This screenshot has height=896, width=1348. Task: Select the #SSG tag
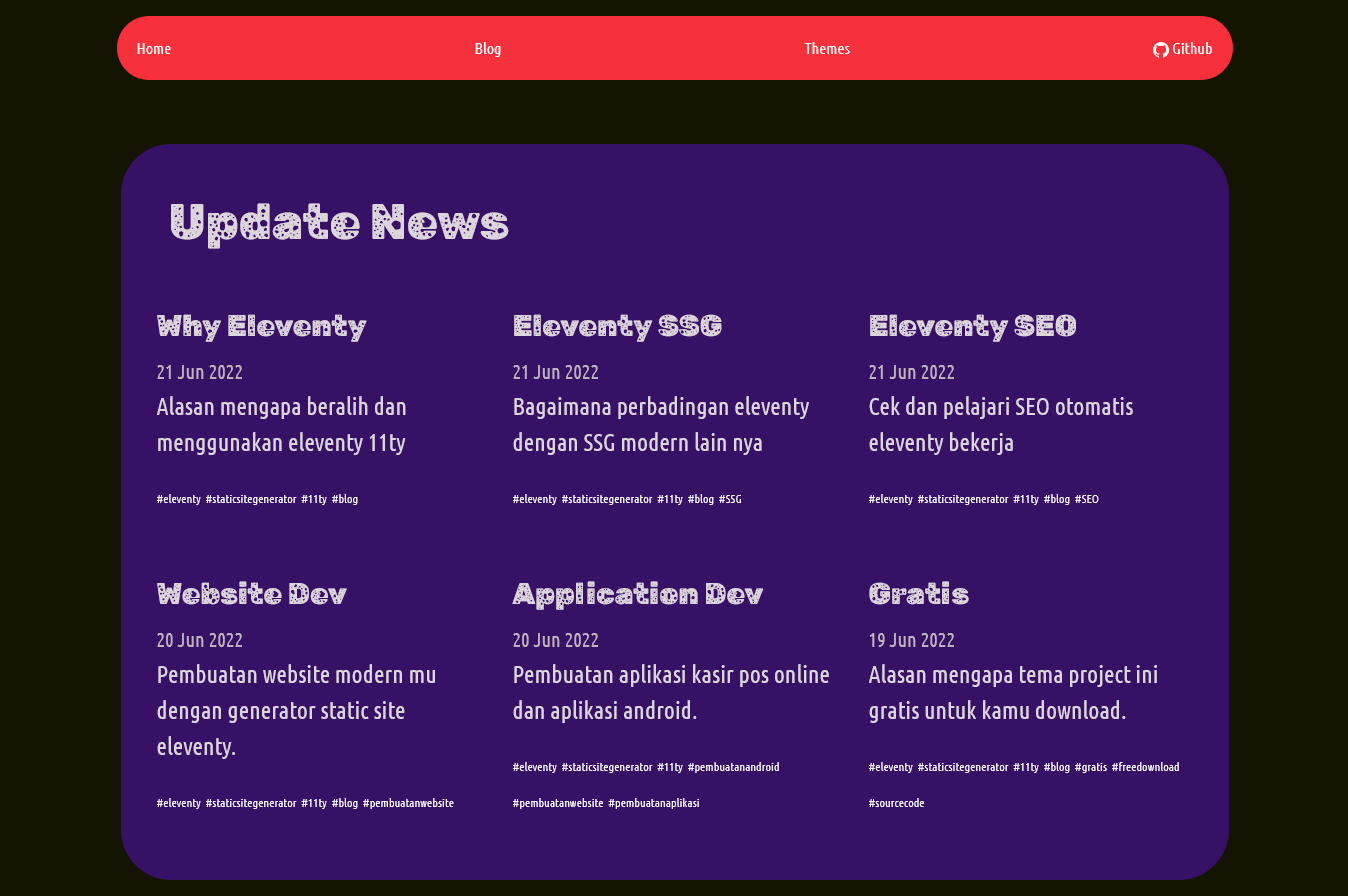click(x=730, y=499)
